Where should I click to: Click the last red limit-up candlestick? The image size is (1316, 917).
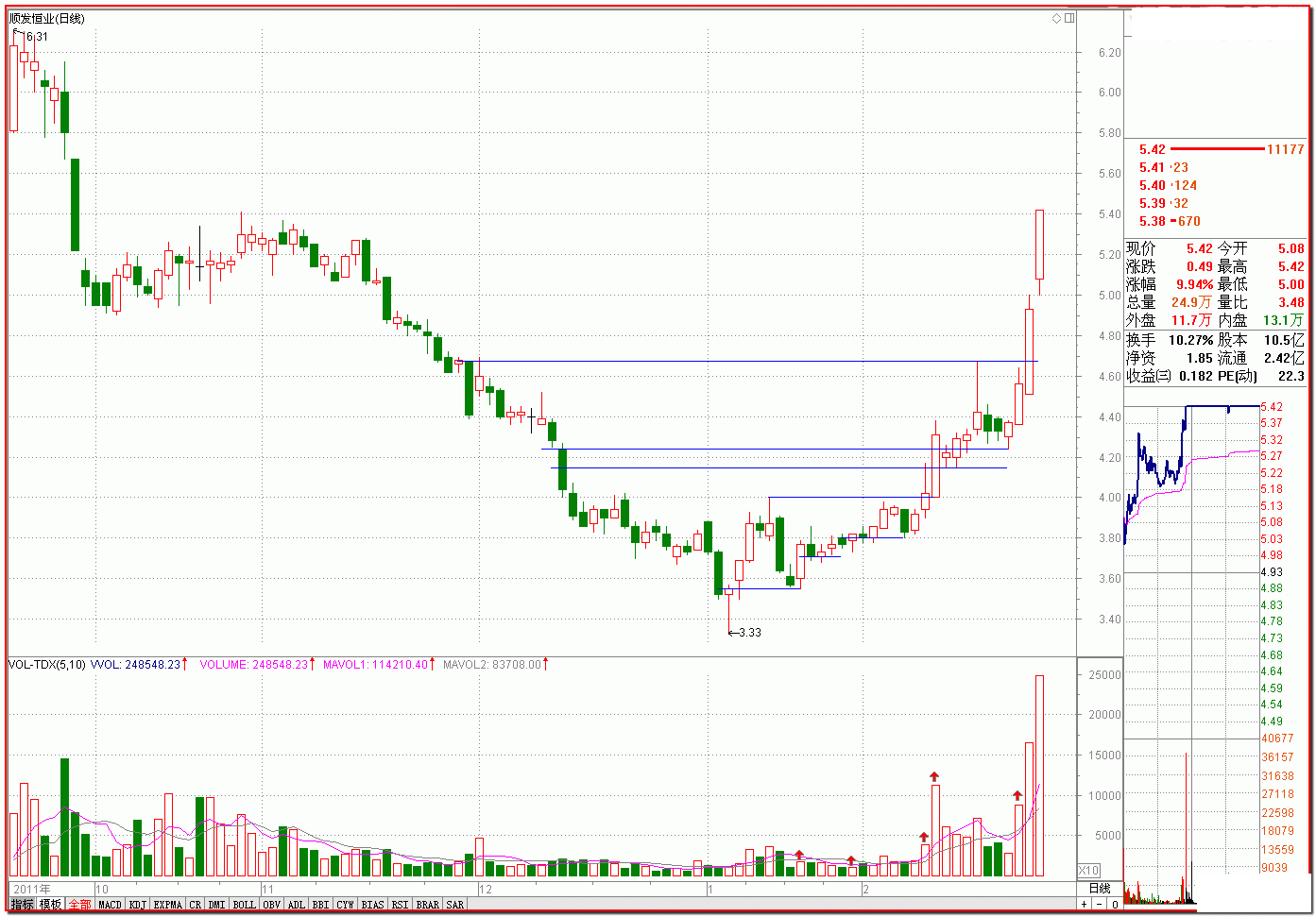point(1039,252)
